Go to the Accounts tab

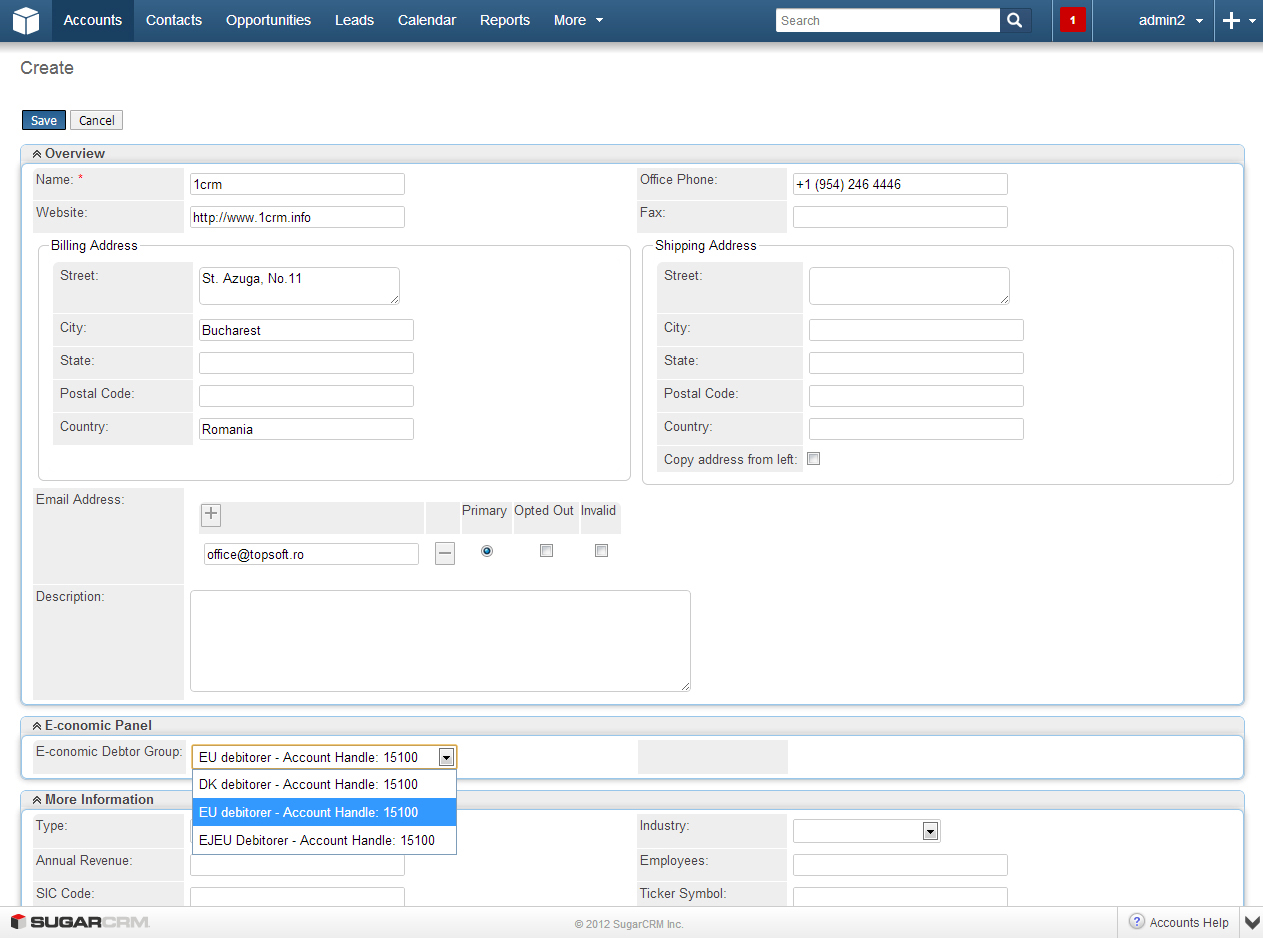point(93,20)
